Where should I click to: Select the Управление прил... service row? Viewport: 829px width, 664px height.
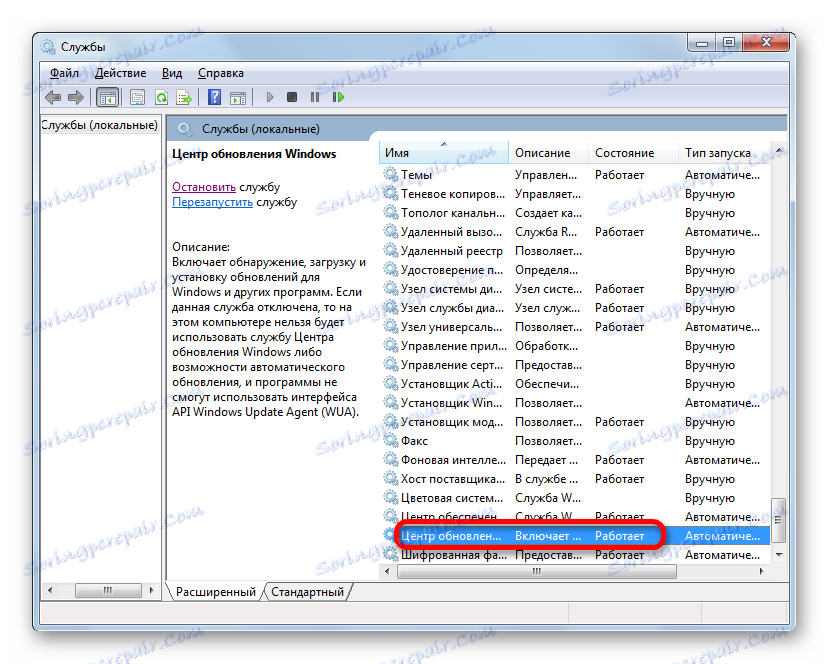click(x=575, y=346)
